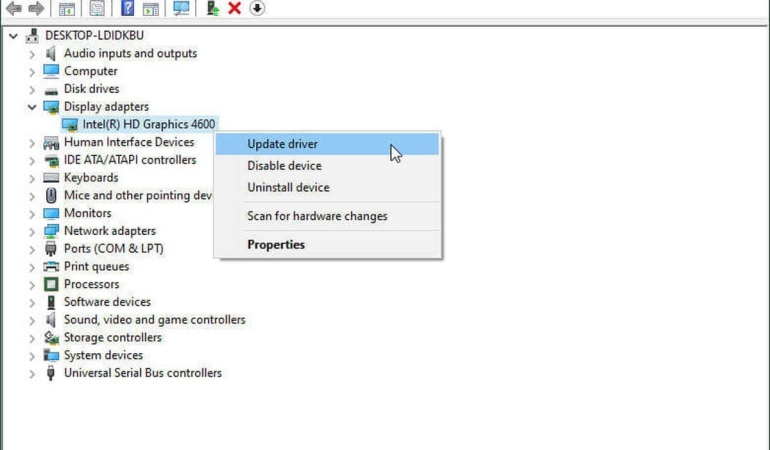770x450 pixels.
Task: Click the Forward arrow toolbar icon
Action: 36,8
